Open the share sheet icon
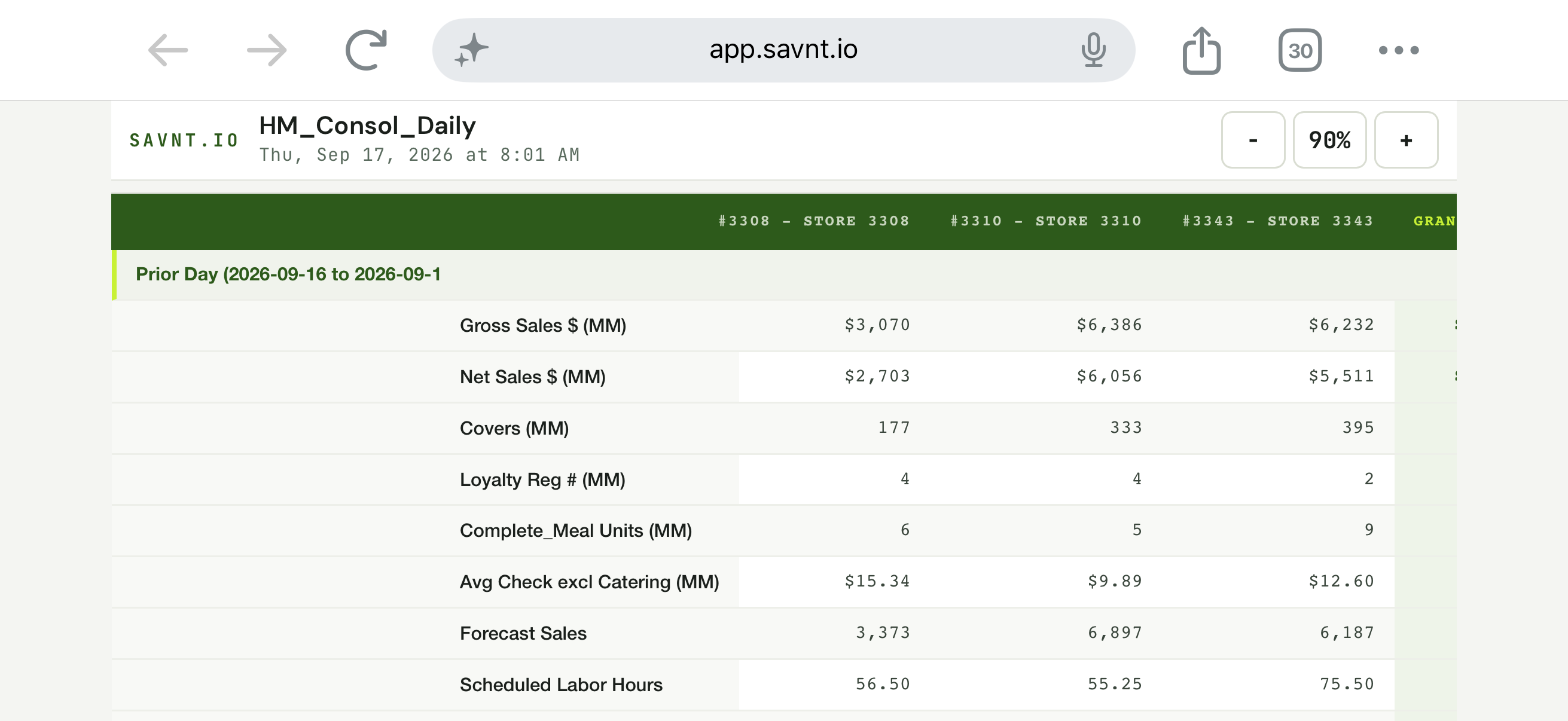 point(1201,50)
